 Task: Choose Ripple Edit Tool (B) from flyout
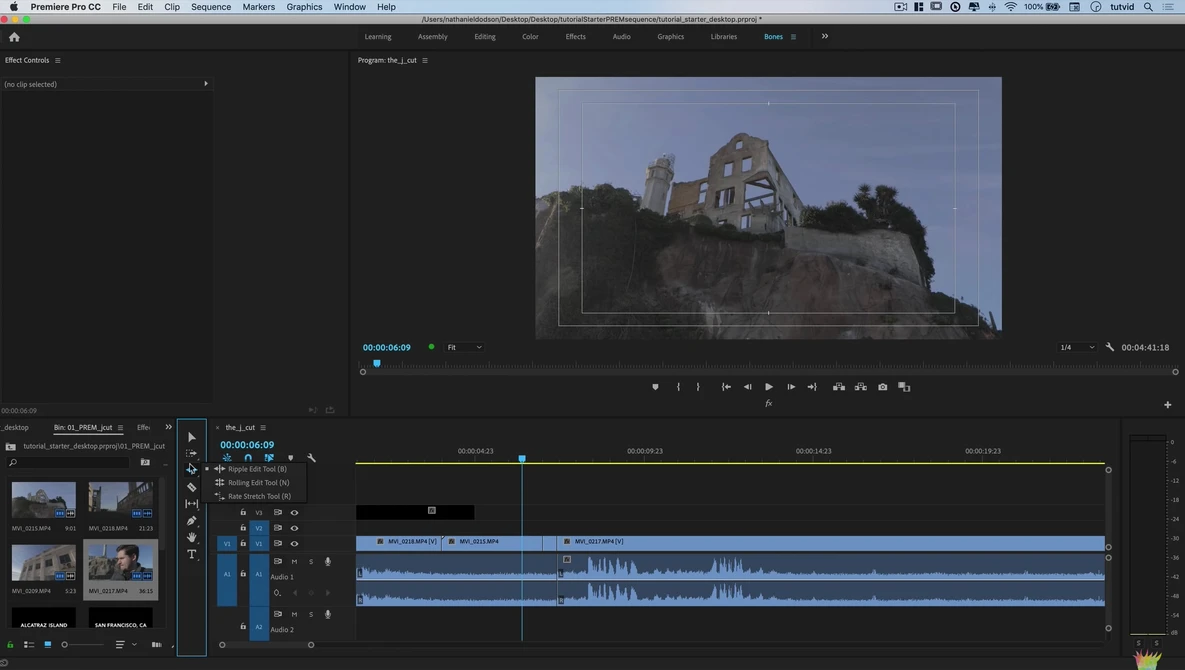(253, 469)
